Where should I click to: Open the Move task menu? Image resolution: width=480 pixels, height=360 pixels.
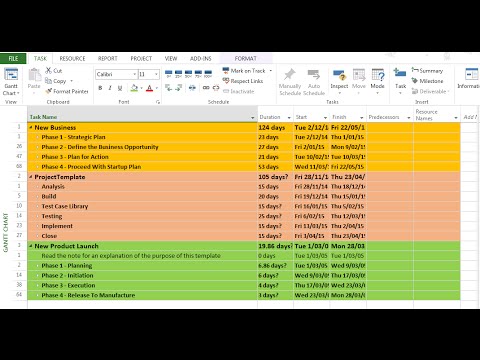[x=359, y=81]
